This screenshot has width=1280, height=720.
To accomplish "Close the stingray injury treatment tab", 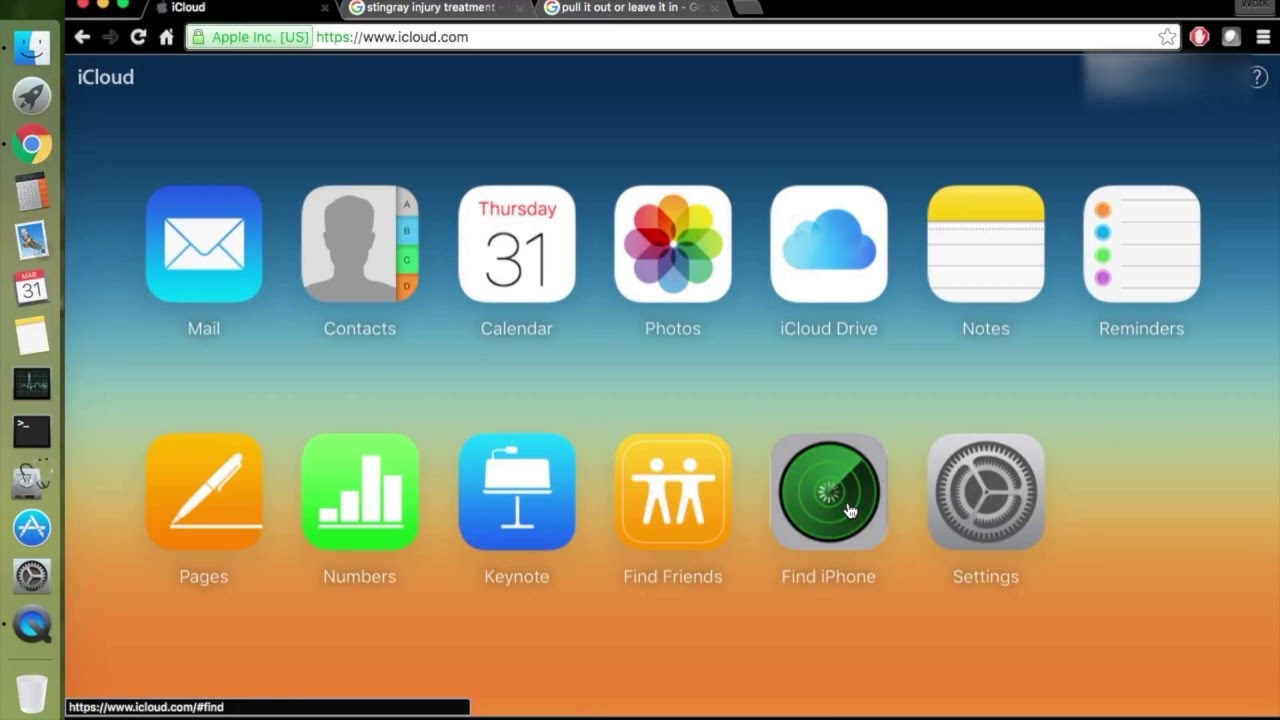I will pyautogui.click(x=521, y=7).
